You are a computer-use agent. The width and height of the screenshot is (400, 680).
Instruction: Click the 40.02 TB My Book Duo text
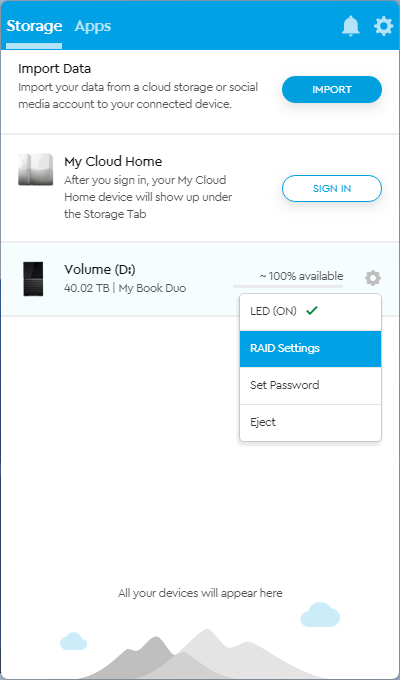point(125,288)
